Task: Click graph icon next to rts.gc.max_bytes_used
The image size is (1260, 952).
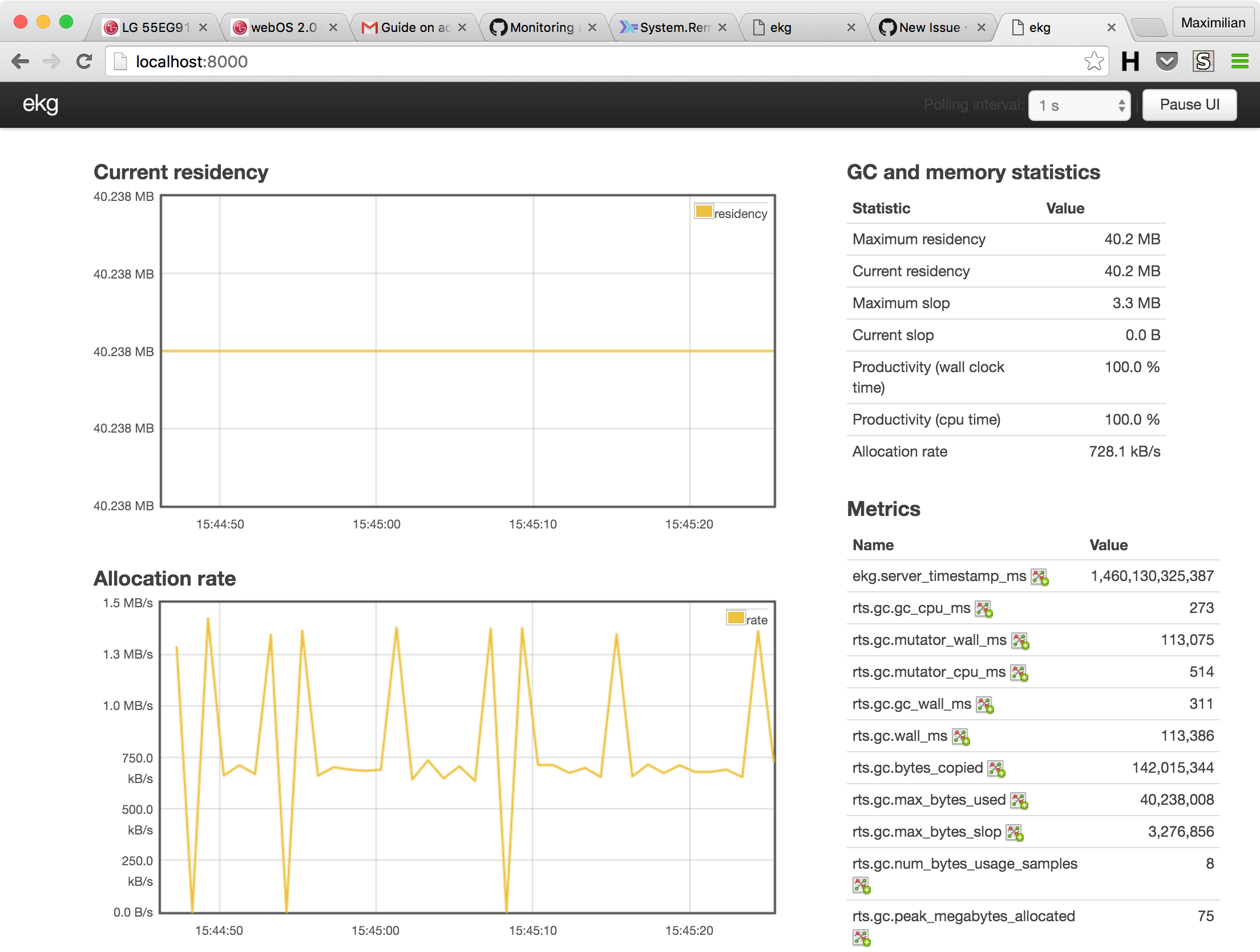Action: pyautogui.click(x=1019, y=801)
